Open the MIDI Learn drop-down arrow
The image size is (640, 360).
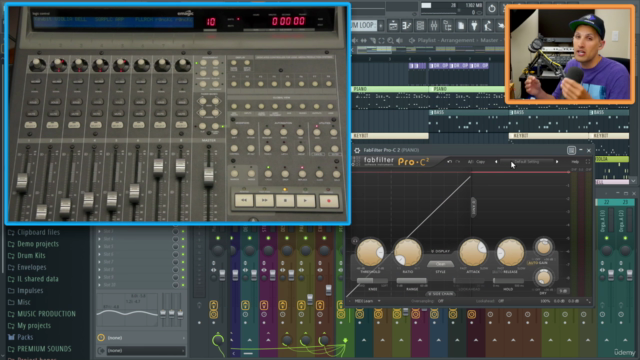coord(379,301)
